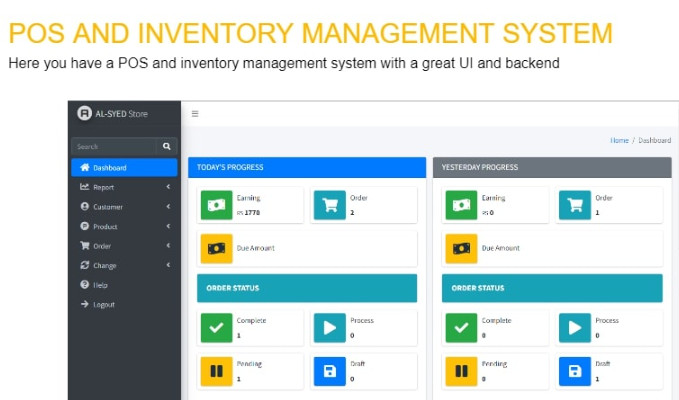Click today's Due Amount label

[x=255, y=248]
